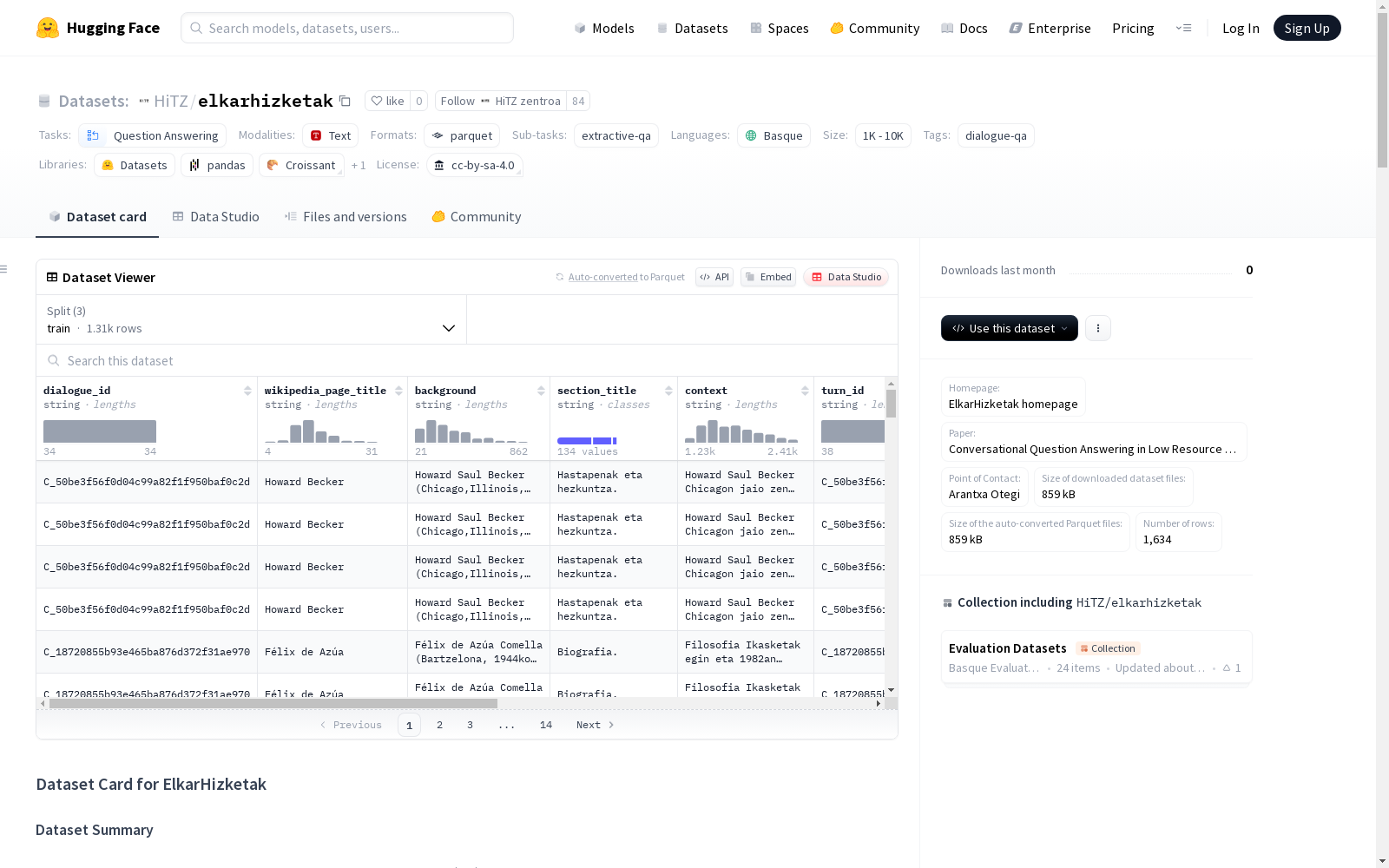Image resolution: width=1389 pixels, height=868 pixels.
Task: Focus the main search models field
Action: click(347, 28)
